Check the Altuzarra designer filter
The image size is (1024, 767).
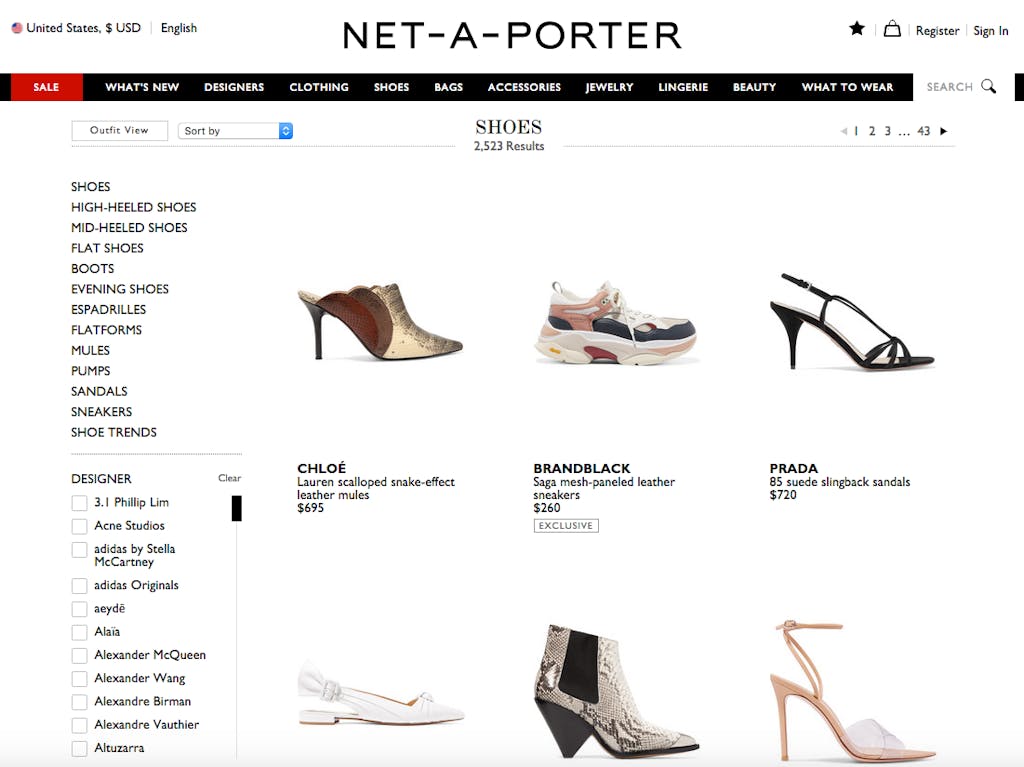click(79, 749)
